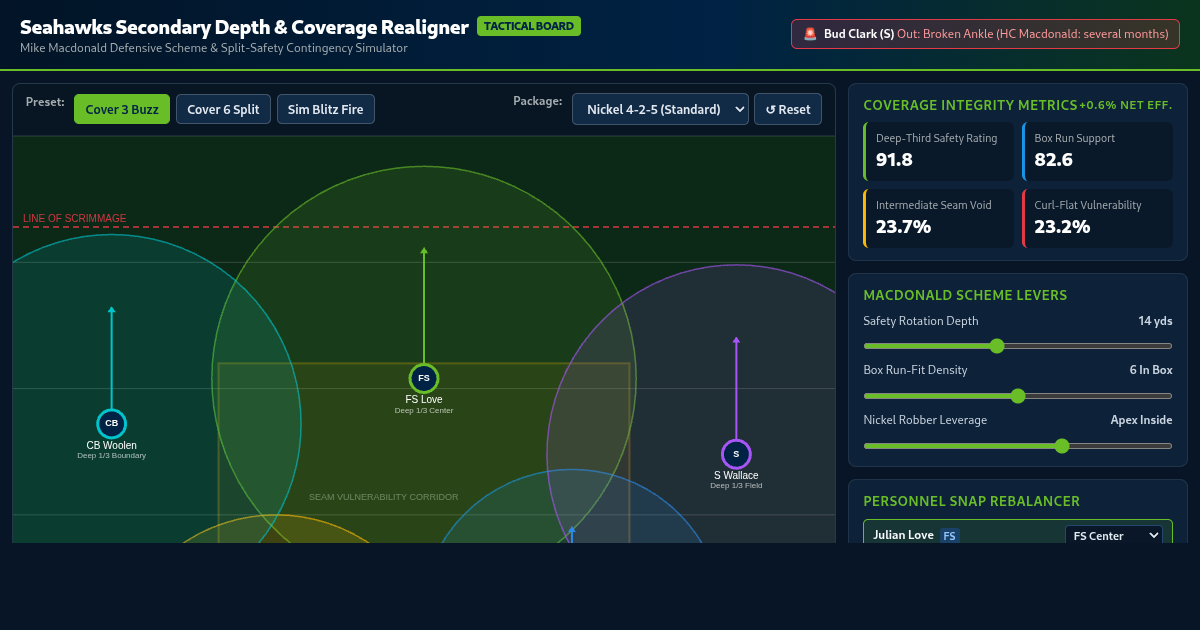
Task: Click Curl-Flat Vulnerability 23.2% card
Action: (1097, 218)
